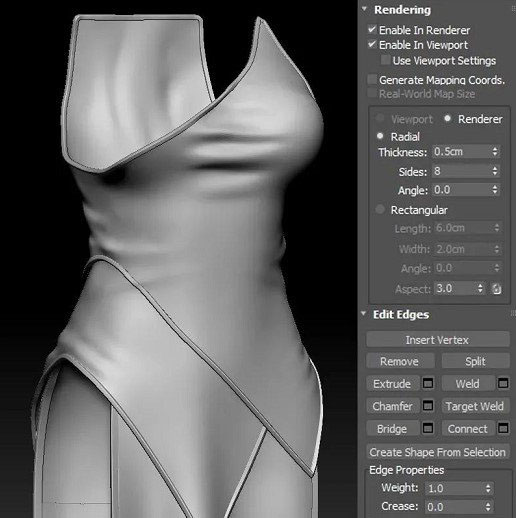Toggle Enable In Renderer checkbox
Image resolution: width=516 pixels, height=518 pixels.
(x=372, y=29)
